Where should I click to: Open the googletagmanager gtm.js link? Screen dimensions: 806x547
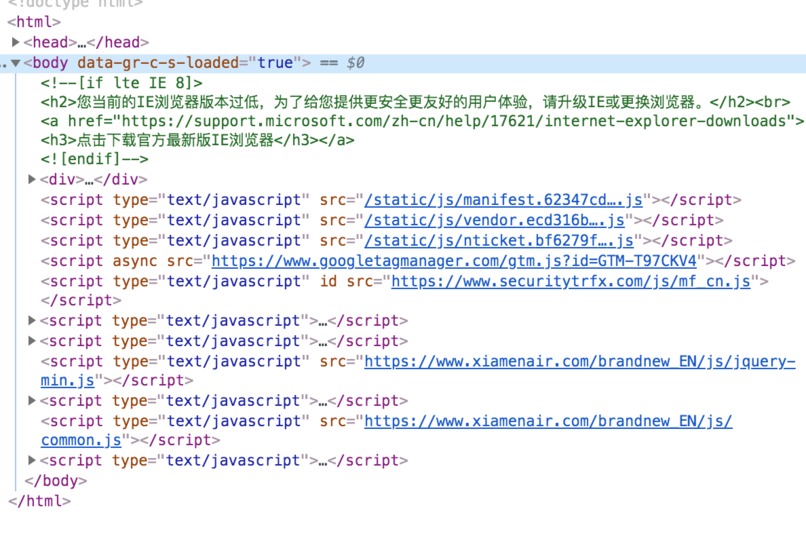pyautogui.click(x=454, y=261)
